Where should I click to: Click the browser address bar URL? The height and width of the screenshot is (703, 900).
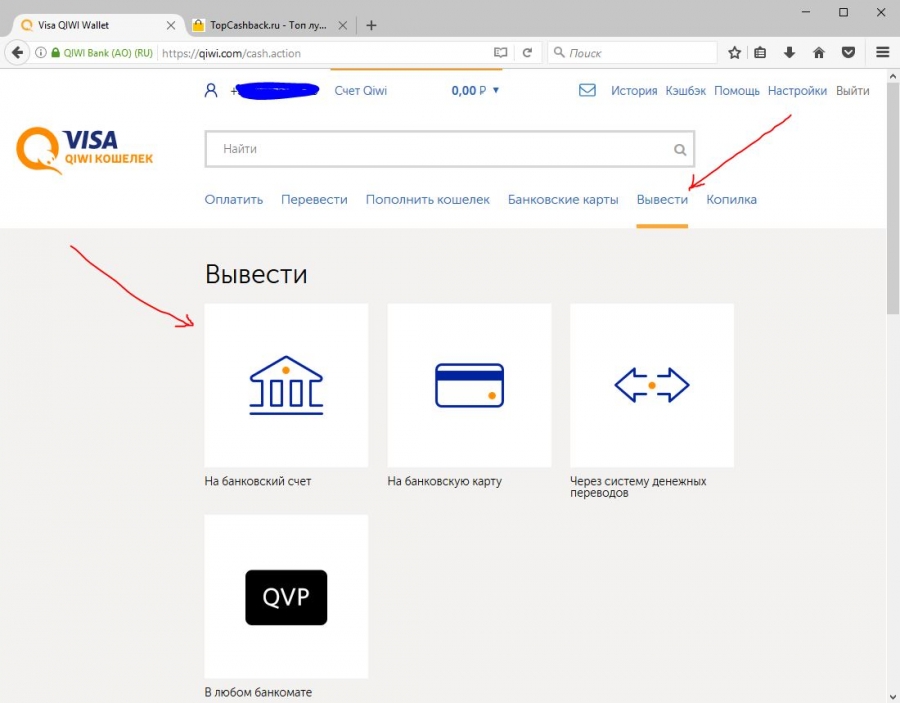click(231, 53)
